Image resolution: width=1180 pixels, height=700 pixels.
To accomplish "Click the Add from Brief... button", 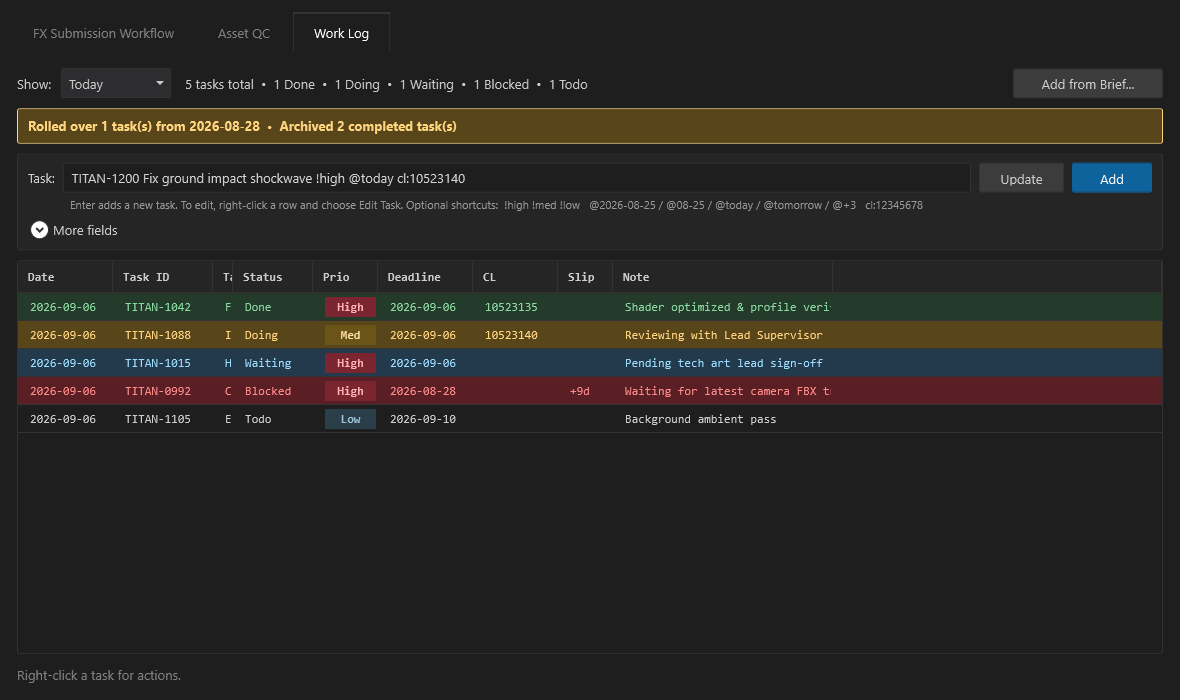I will click(x=1087, y=84).
